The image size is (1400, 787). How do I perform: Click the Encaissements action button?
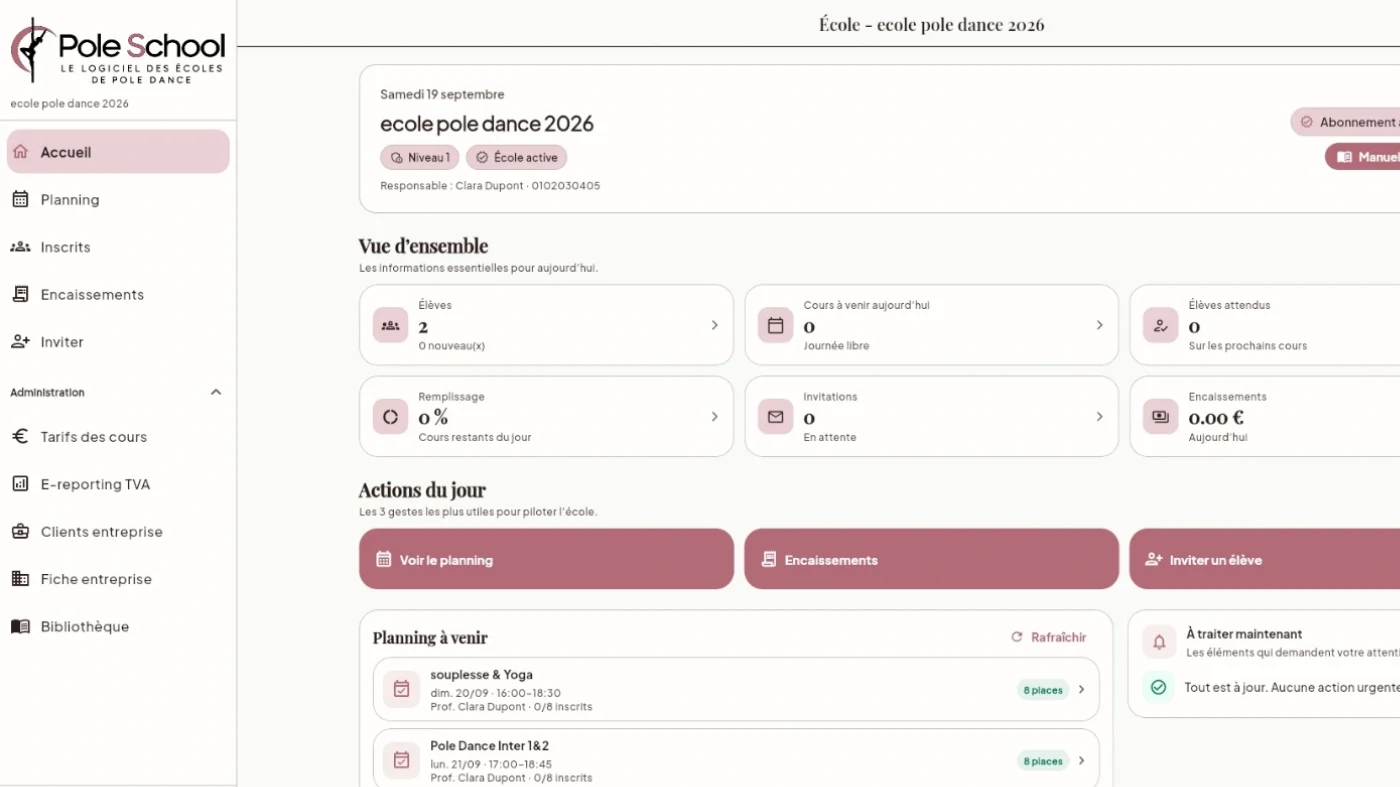click(x=931, y=559)
